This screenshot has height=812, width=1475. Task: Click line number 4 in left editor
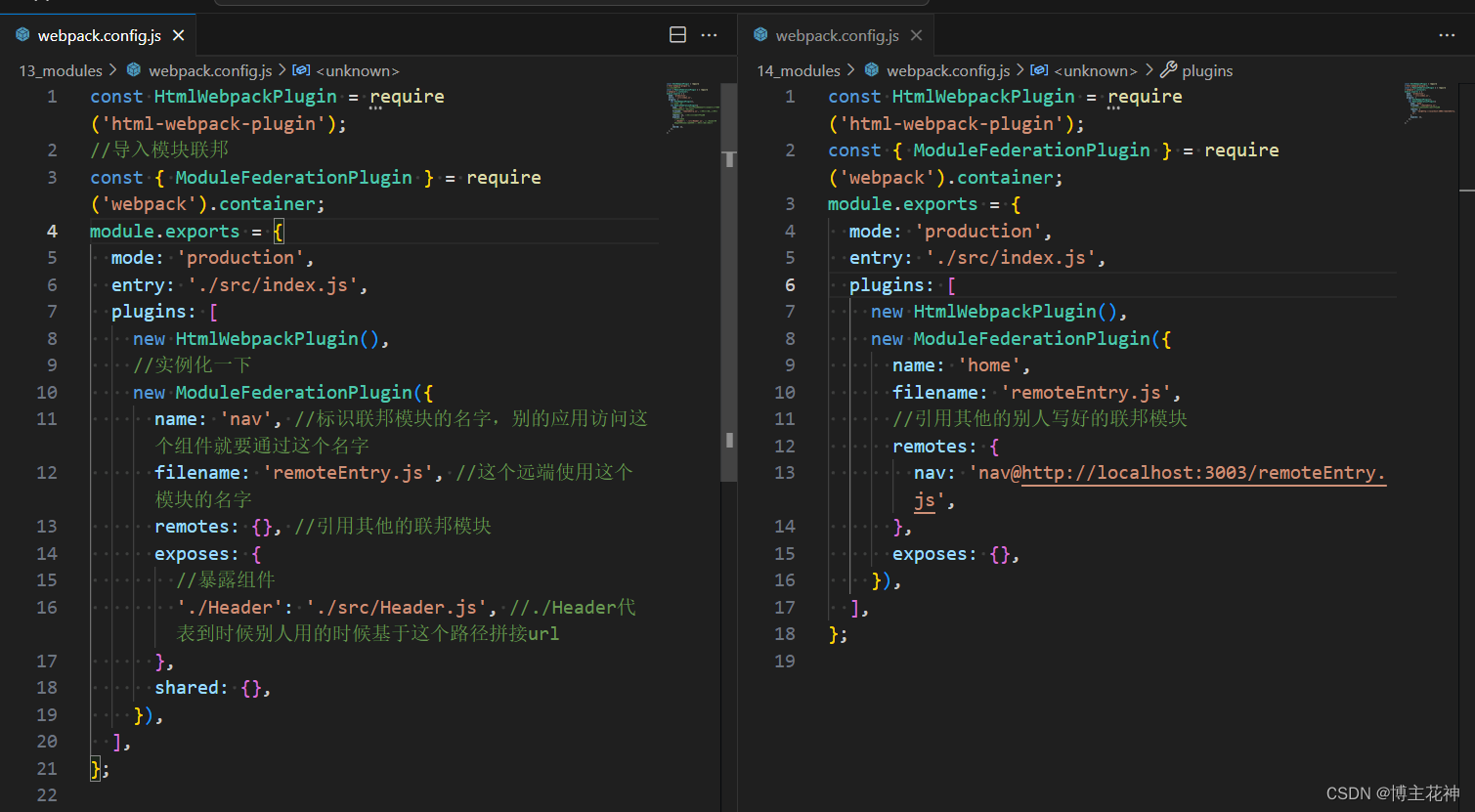tap(52, 232)
